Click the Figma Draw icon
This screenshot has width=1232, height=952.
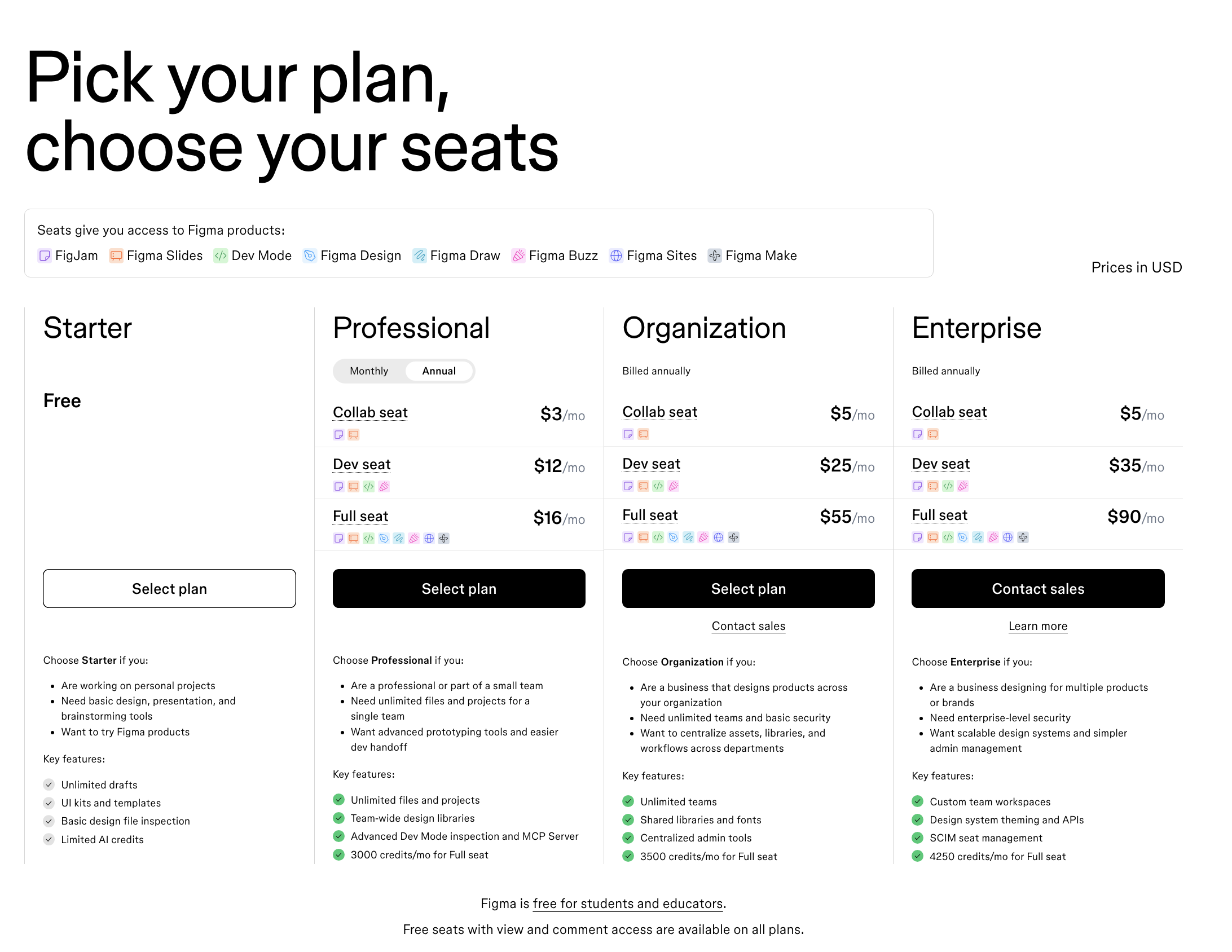click(x=419, y=256)
